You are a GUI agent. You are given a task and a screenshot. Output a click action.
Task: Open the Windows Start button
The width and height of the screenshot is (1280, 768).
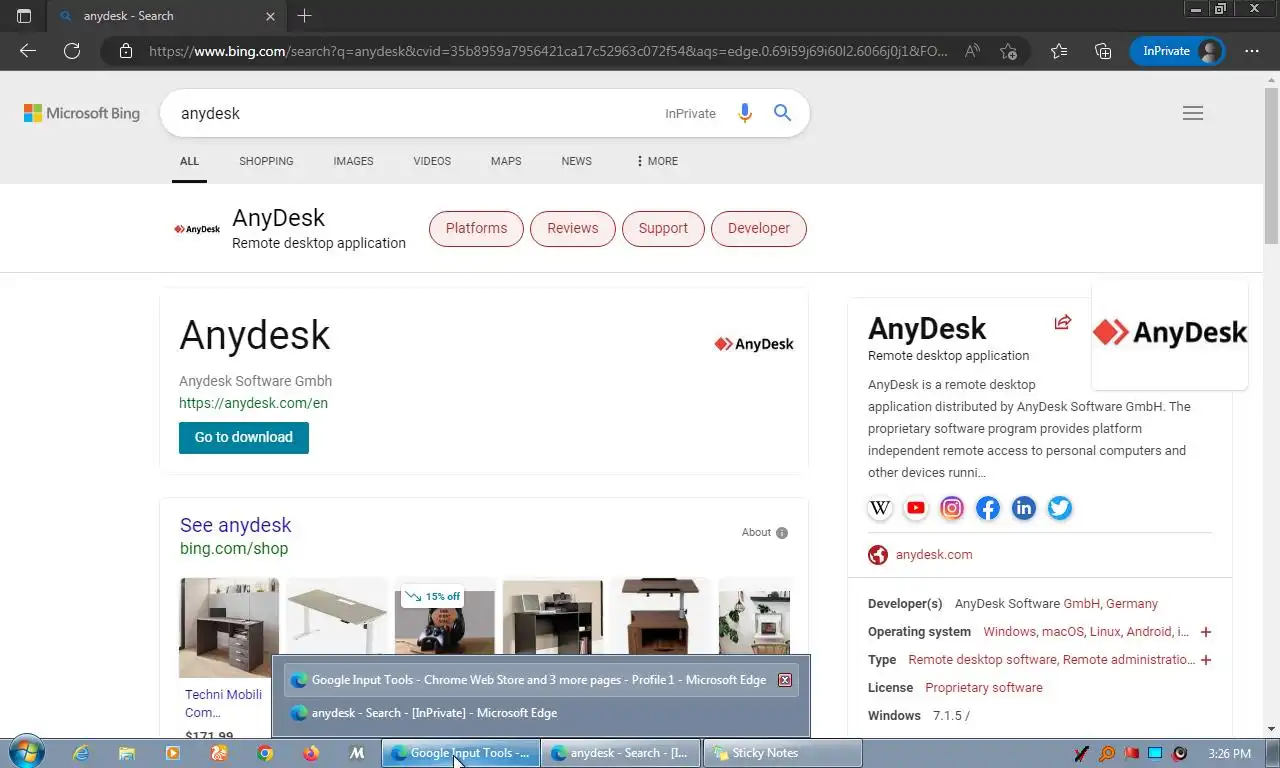(x=25, y=753)
